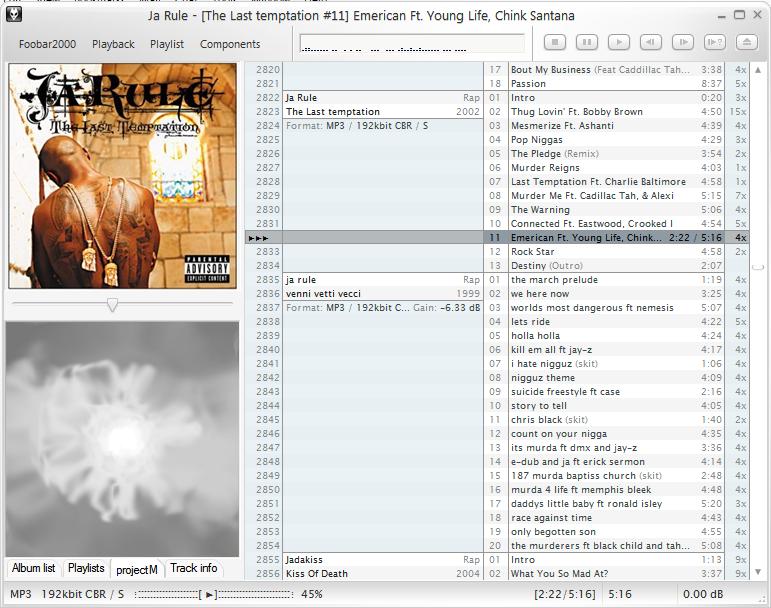Screen dimensions: 771x608
Task: Click 'Gain: -6.33 dB' format info
Action: point(446,308)
